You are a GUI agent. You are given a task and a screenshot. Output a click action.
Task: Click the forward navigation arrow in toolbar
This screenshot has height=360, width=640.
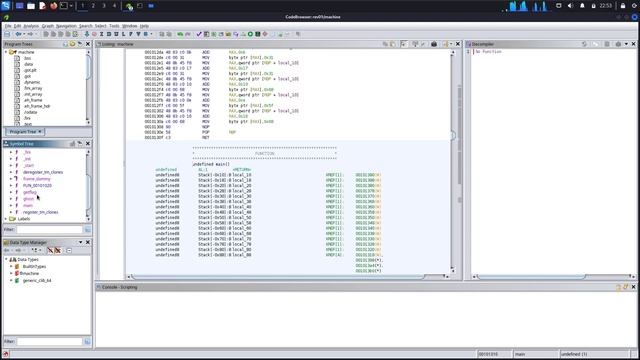click(x=30, y=34)
